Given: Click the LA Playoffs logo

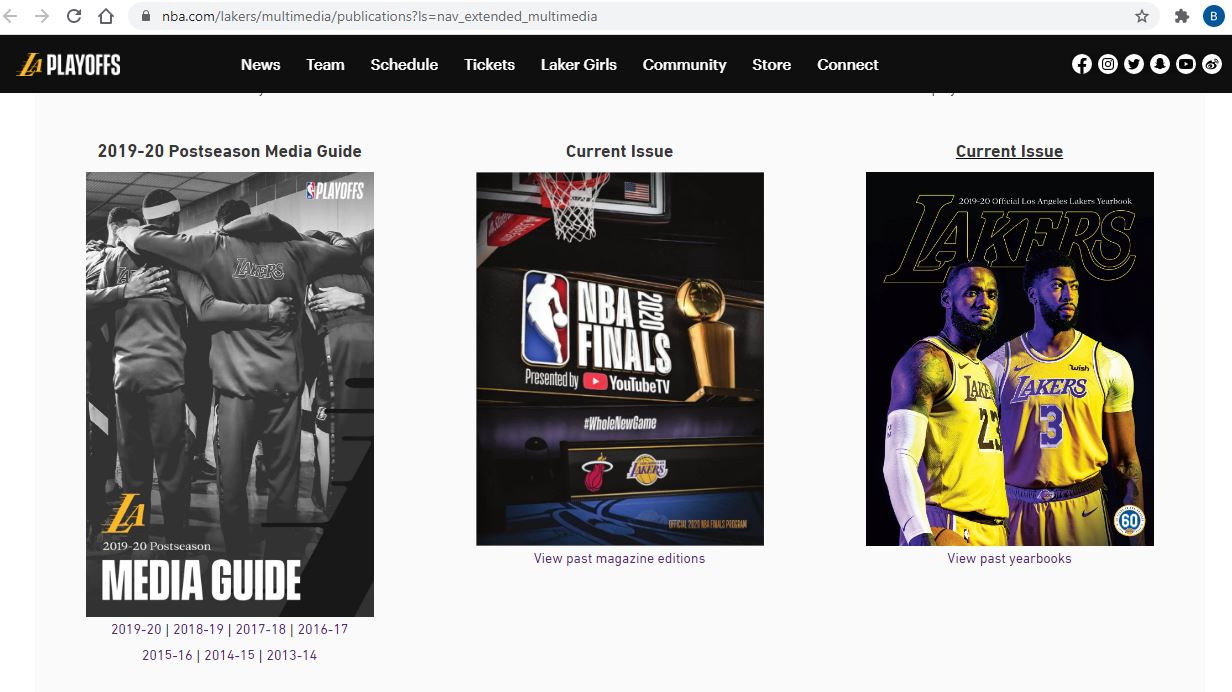Looking at the screenshot, I should [x=69, y=65].
